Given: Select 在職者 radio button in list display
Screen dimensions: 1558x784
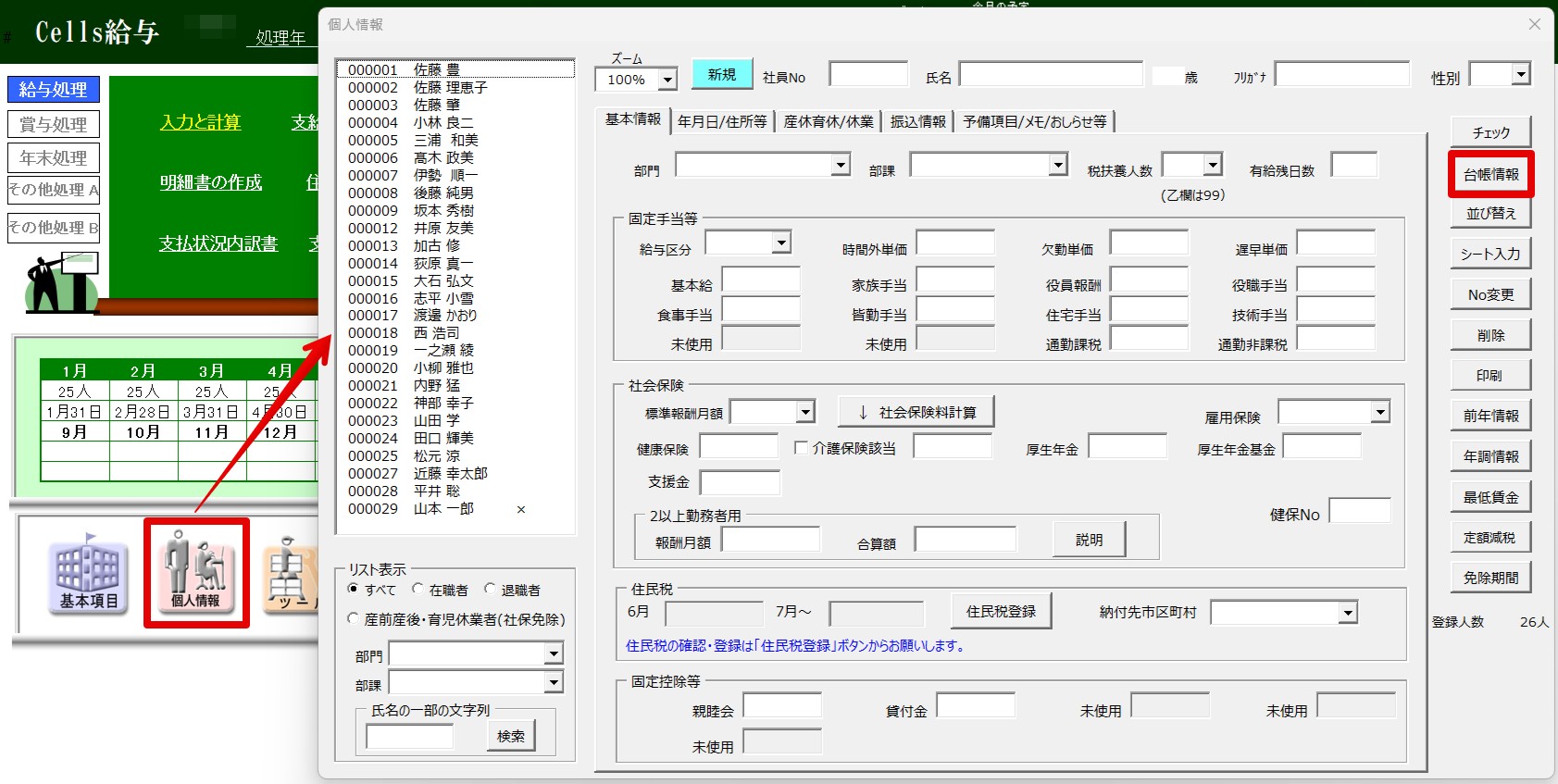Looking at the screenshot, I should tap(418, 590).
